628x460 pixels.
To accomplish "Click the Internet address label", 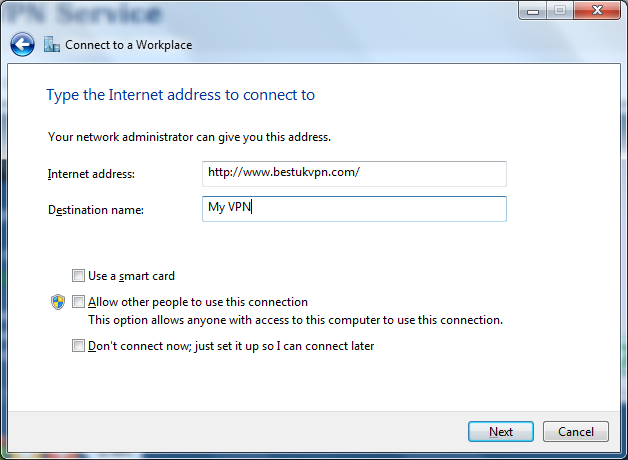I will (91, 174).
